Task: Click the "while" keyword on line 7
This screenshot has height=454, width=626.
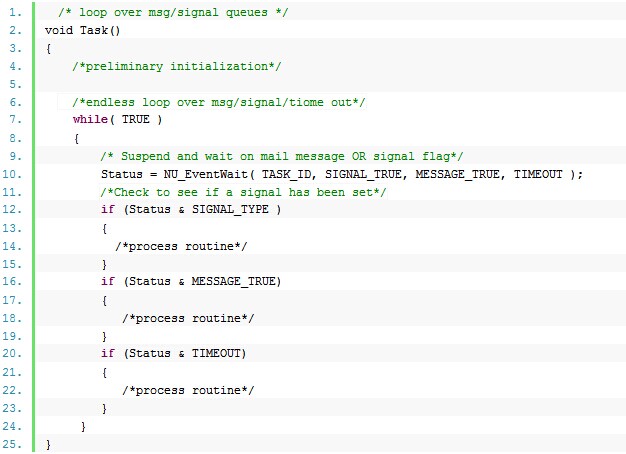Action: 90,120
